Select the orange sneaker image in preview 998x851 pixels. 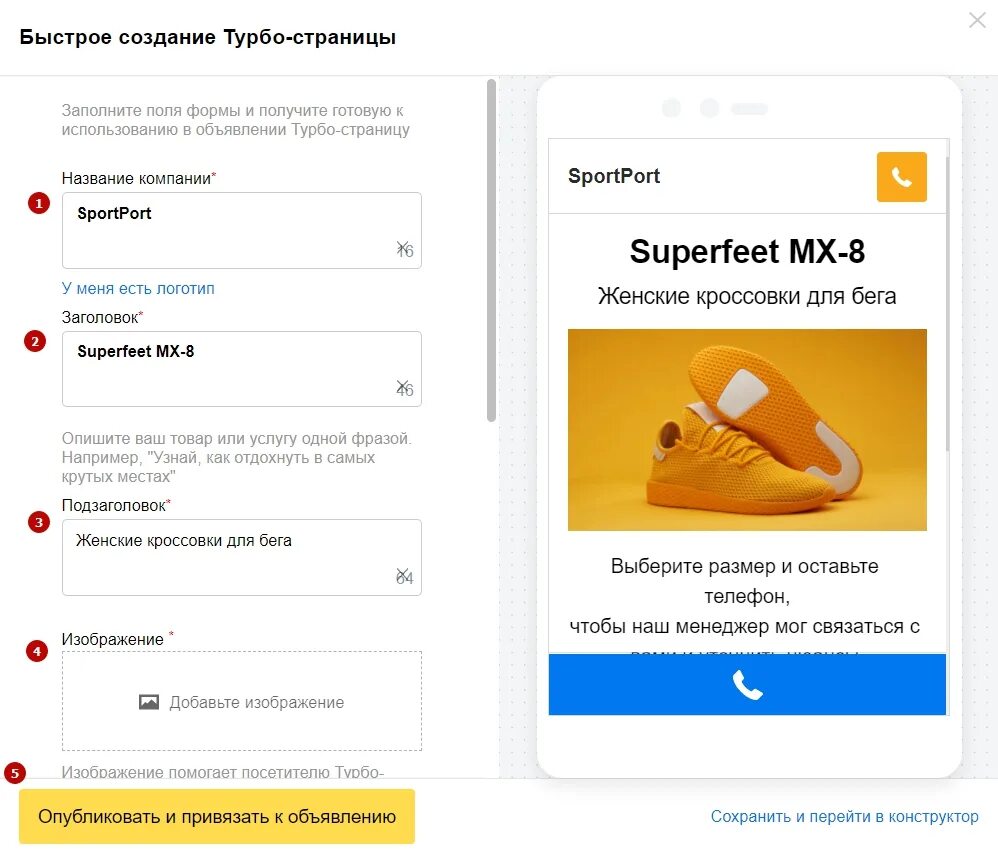747,430
